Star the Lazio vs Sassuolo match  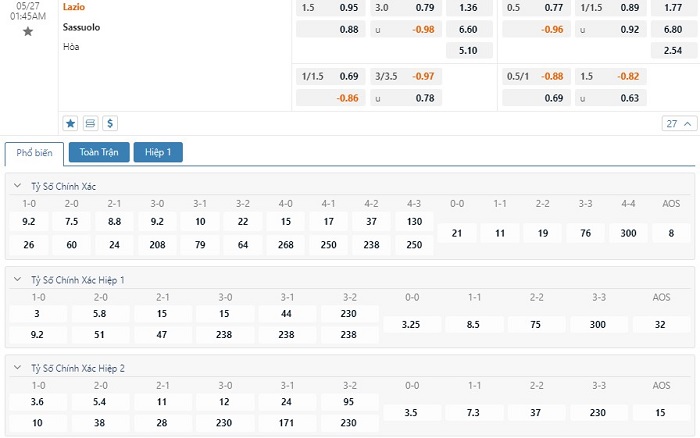point(28,31)
